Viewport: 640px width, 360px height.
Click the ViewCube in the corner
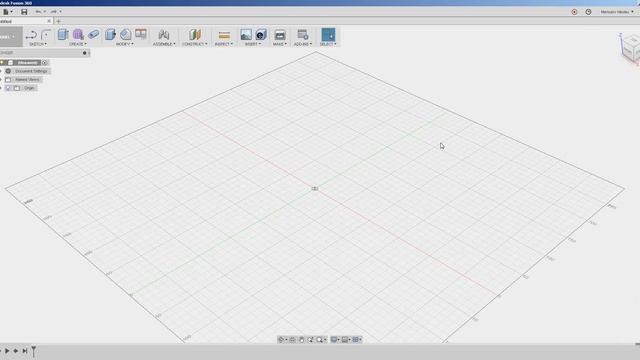631,49
